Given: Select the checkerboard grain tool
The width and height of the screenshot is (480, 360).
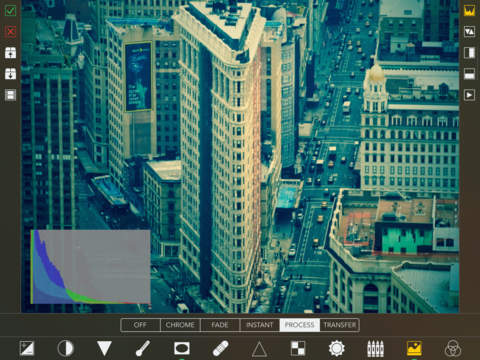Looking at the screenshot, I should 298,349.
